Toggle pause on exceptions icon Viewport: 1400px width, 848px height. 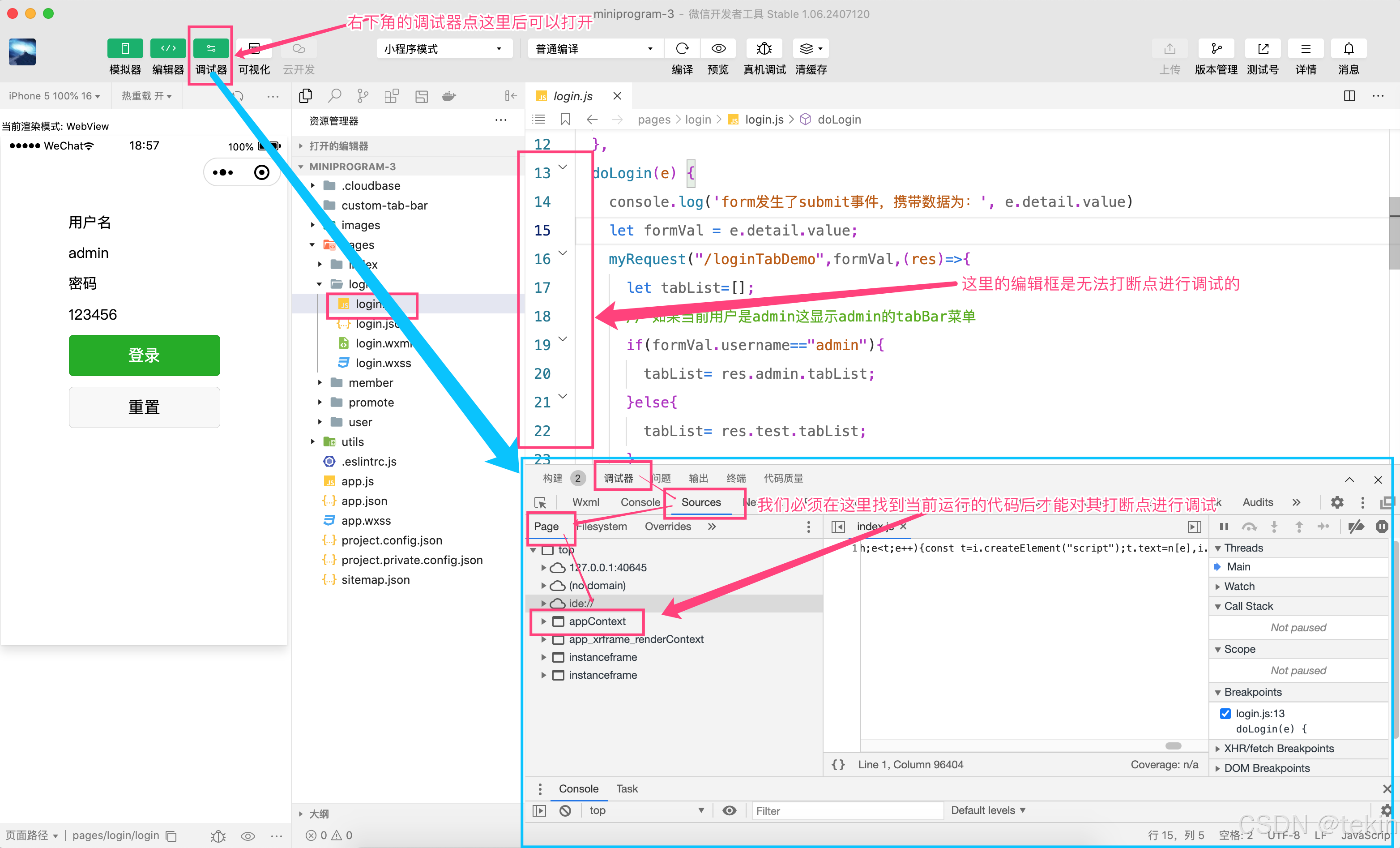pos(1382,526)
